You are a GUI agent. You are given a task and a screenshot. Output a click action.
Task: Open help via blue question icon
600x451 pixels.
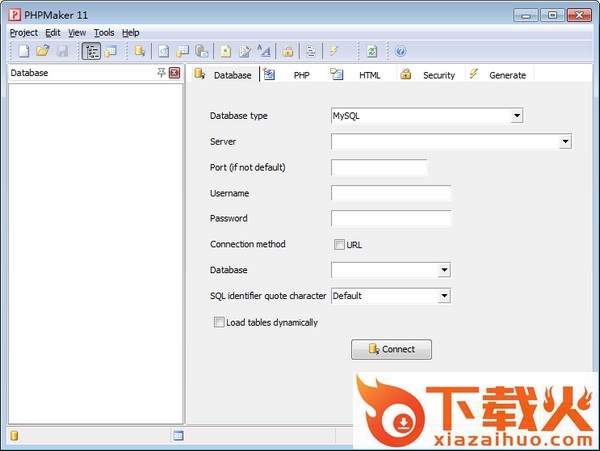pos(400,51)
